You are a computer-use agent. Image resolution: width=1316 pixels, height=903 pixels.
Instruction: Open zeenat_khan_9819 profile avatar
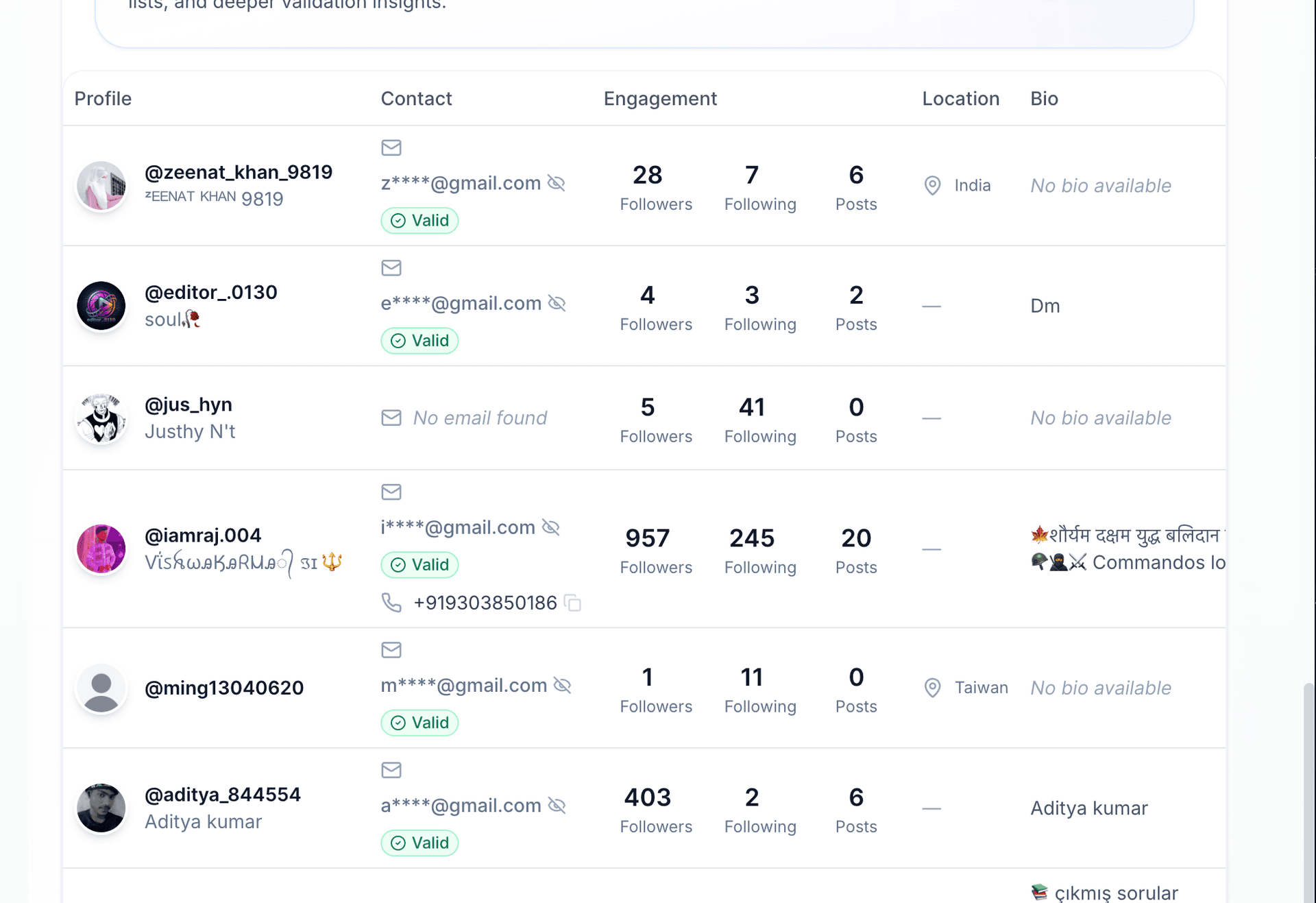tap(101, 185)
